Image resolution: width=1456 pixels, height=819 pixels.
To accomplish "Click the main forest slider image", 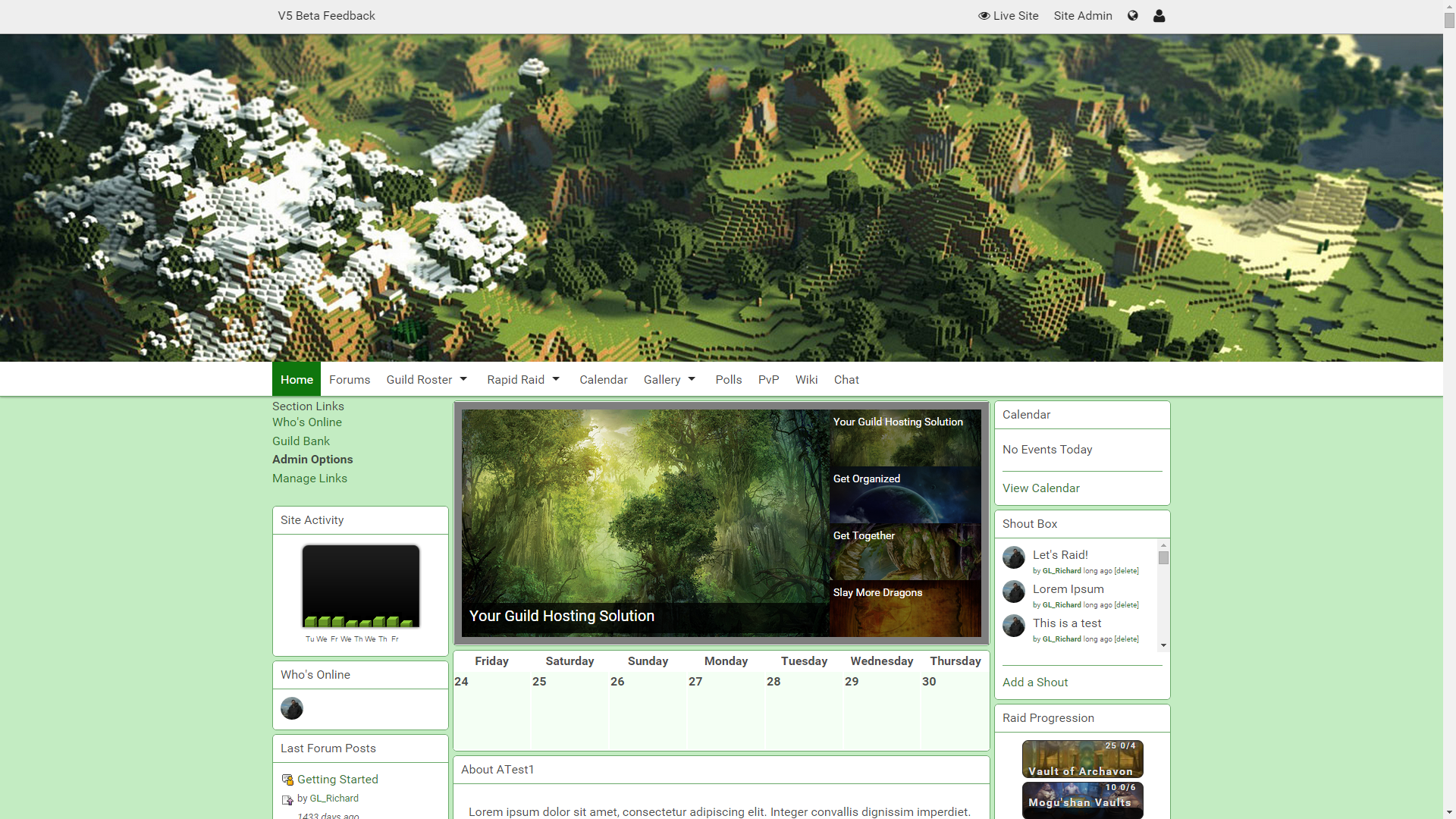I will pos(645,523).
